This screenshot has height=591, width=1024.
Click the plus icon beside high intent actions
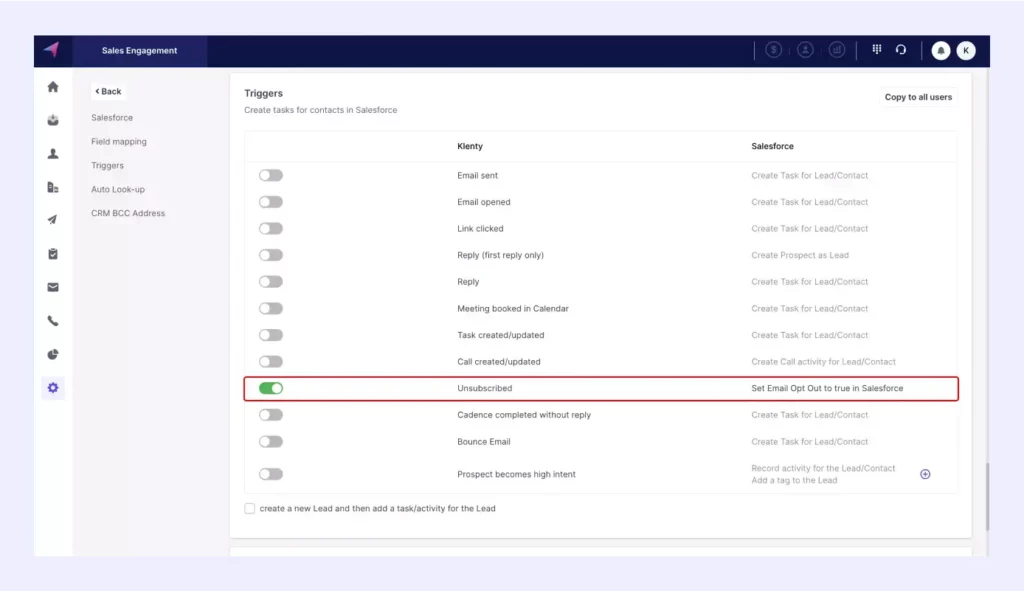[x=925, y=474]
